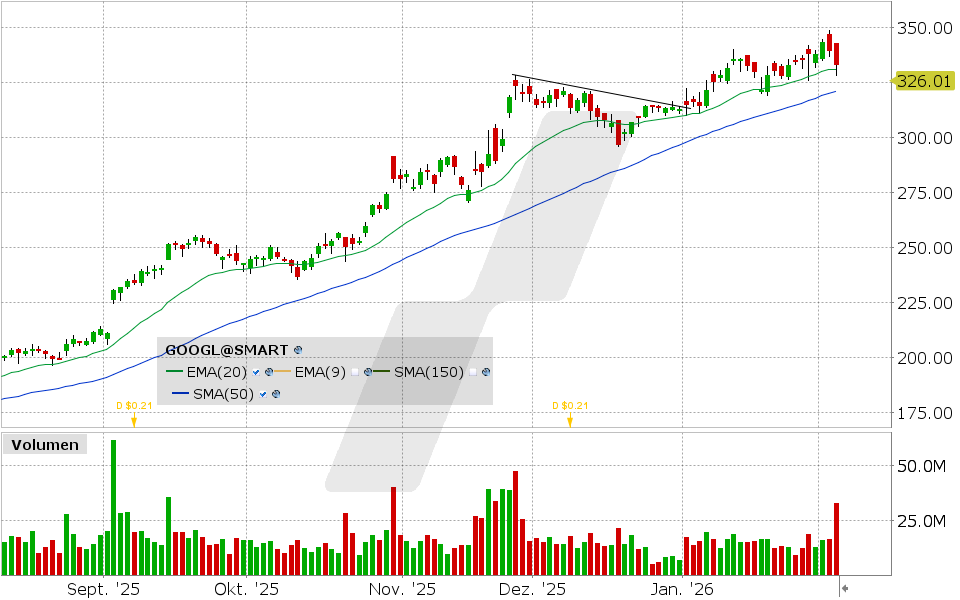
Task: Open the EMA(9) indicator settings icon
Action: 367,372
